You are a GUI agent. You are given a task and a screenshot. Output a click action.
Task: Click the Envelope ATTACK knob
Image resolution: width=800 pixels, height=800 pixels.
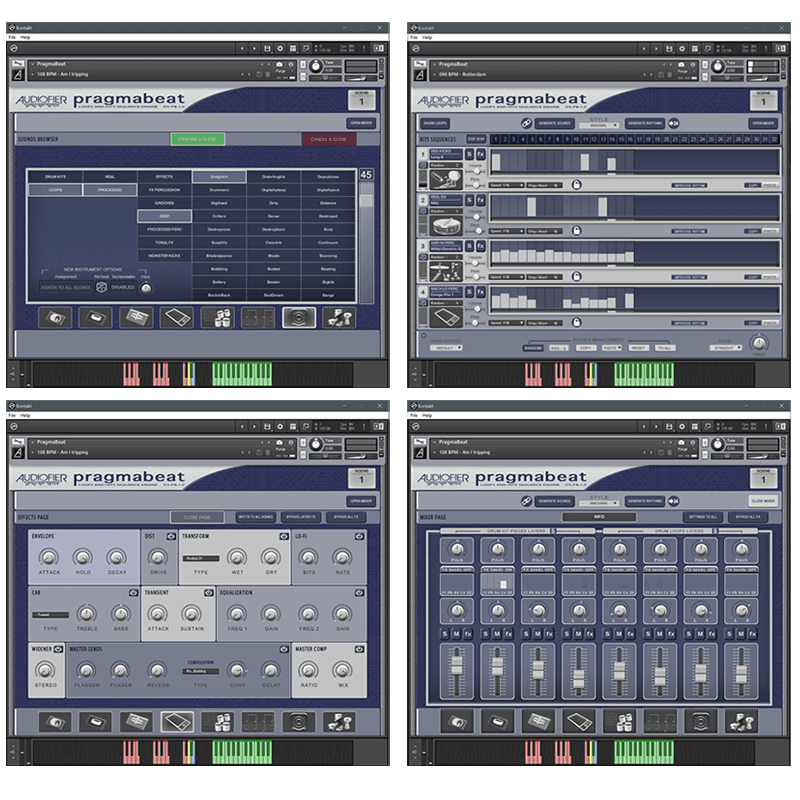(x=49, y=557)
